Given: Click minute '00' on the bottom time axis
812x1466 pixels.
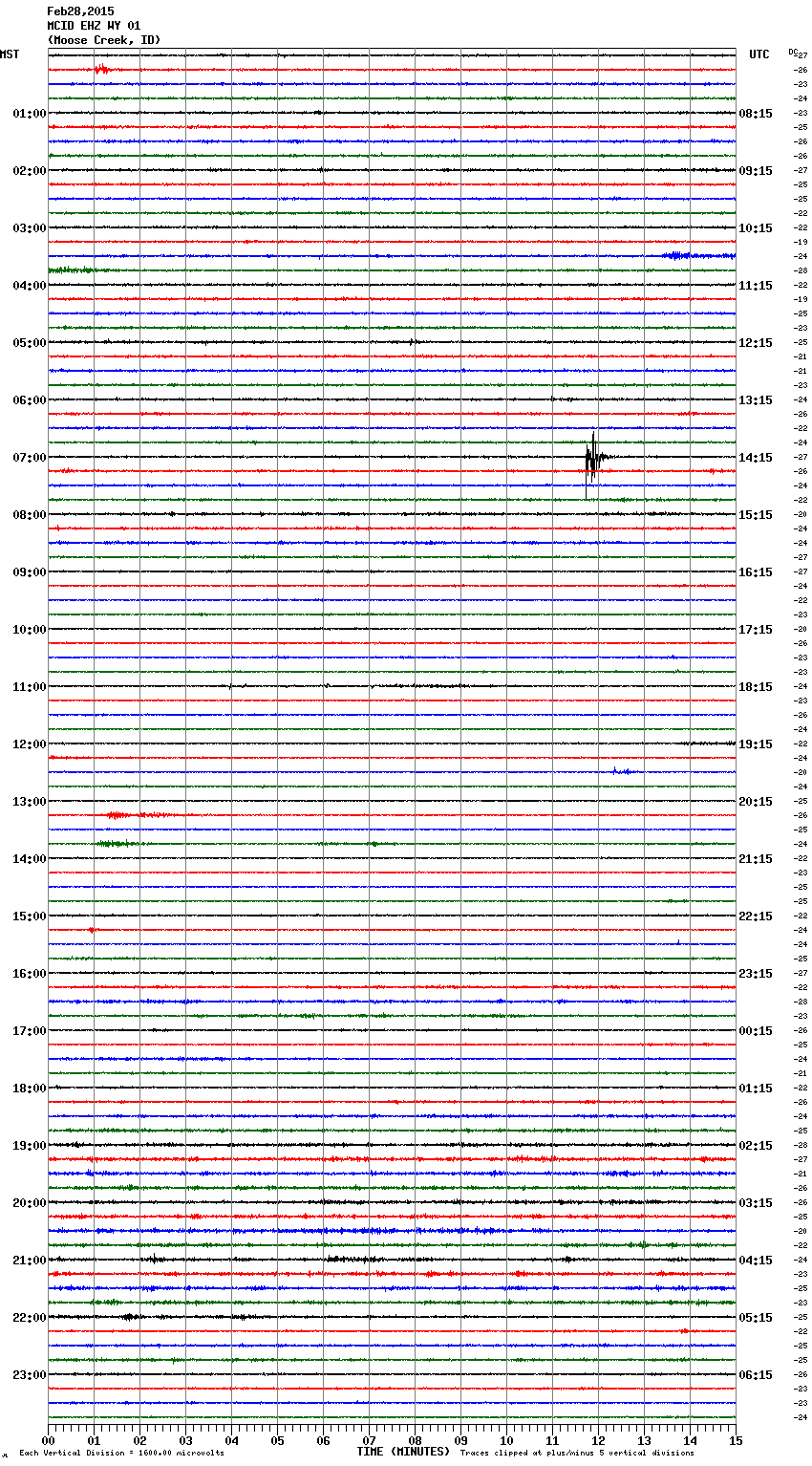Looking at the screenshot, I should (49, 1440).
